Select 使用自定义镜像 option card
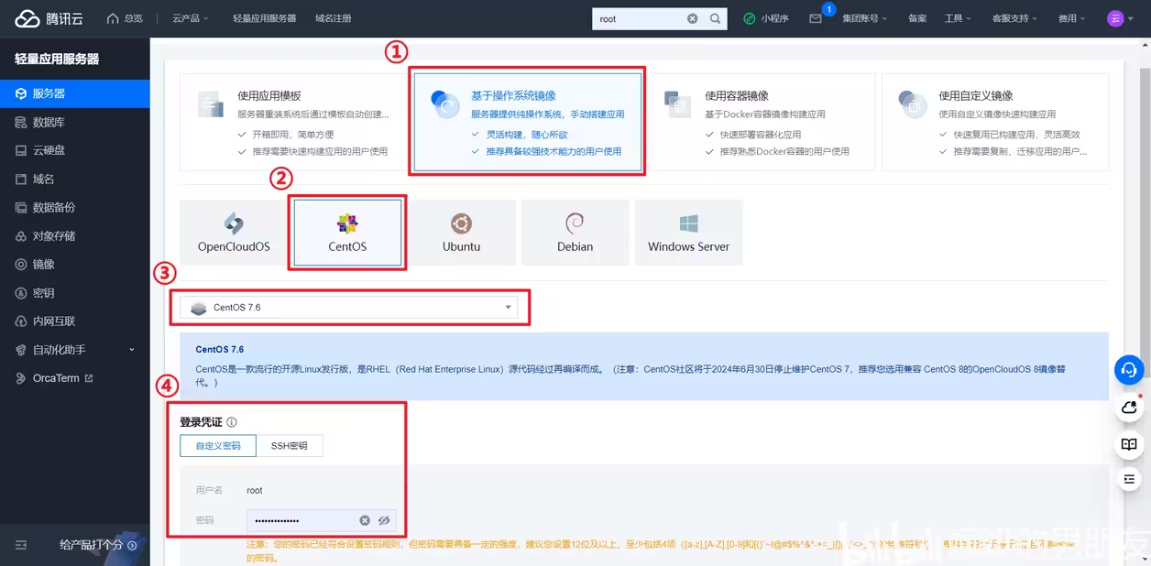 [995, 122]
